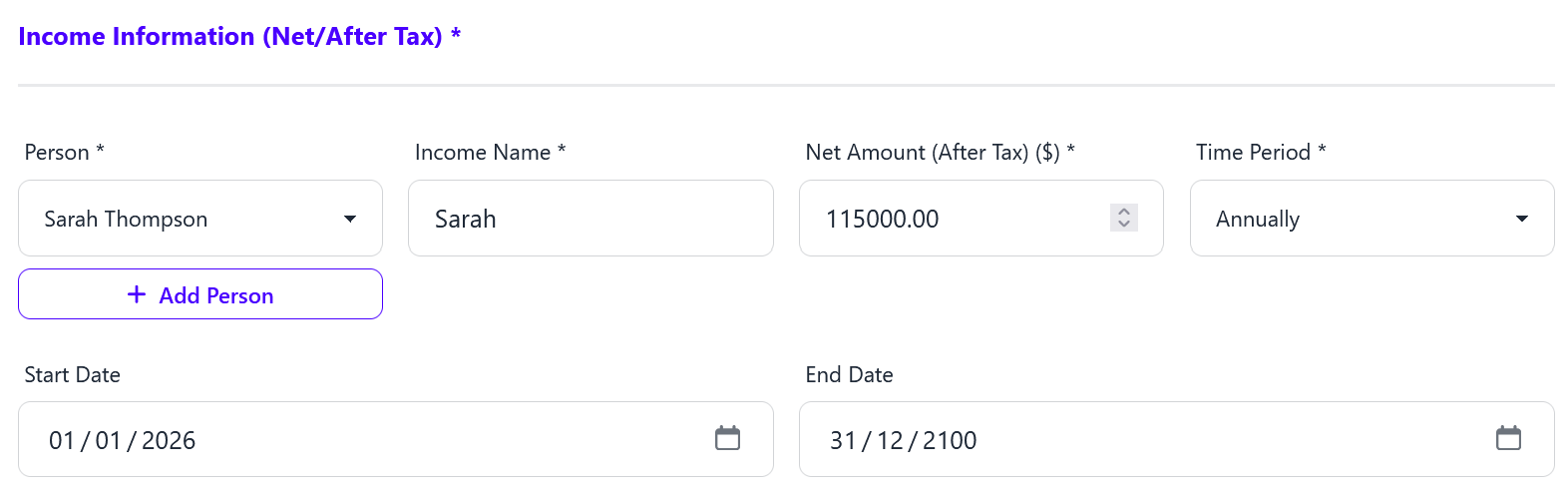Image resolution: width=1568 pixels, height=497 pixels.
Task: Expand the Person dropdown showing Sarah Thompson
Action: click(x=350, y=219)
